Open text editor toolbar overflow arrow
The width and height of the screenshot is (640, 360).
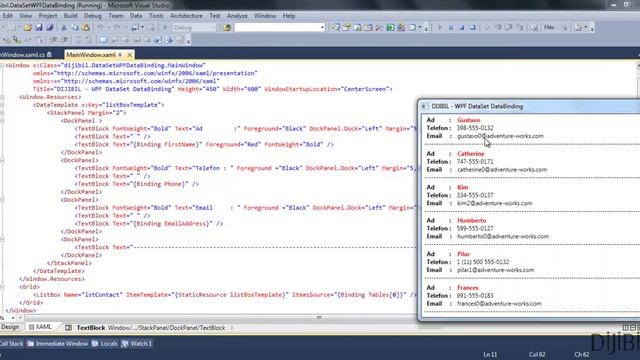pos(189,40)
